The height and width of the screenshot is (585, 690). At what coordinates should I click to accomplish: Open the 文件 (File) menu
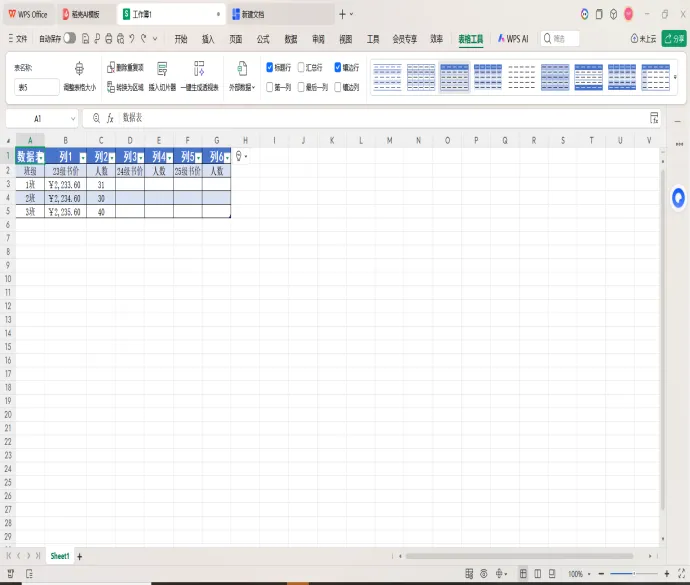tap(18, 39)
